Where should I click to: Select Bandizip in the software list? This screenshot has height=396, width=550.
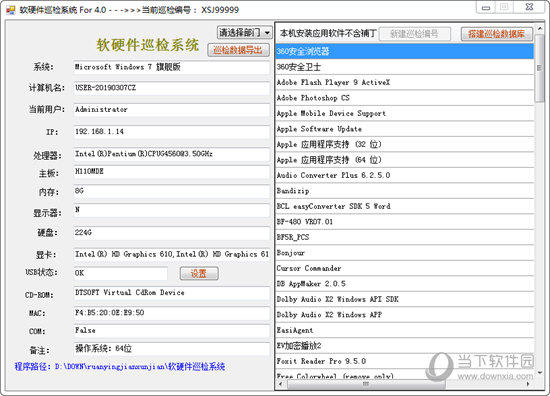pos(405,191)
